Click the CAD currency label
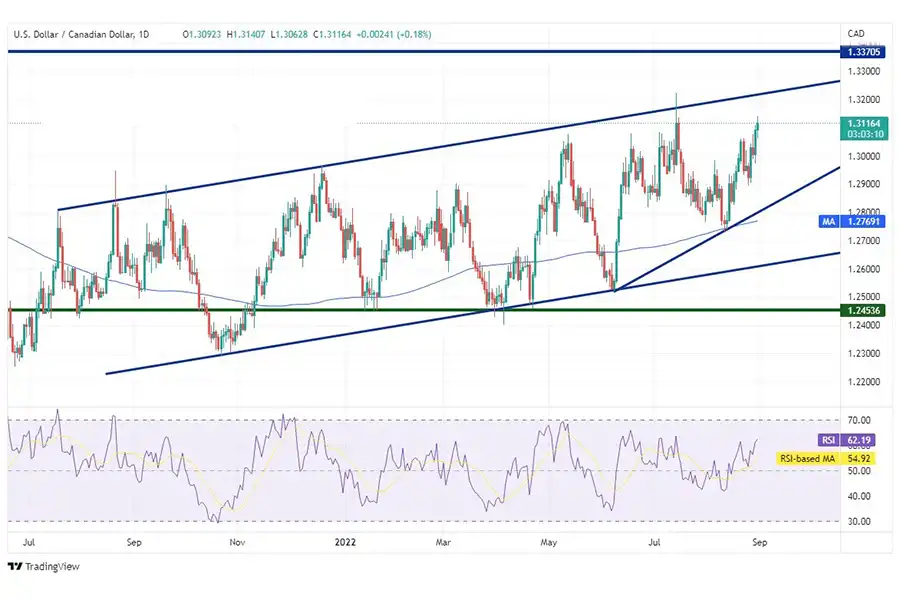 point(856,33)
